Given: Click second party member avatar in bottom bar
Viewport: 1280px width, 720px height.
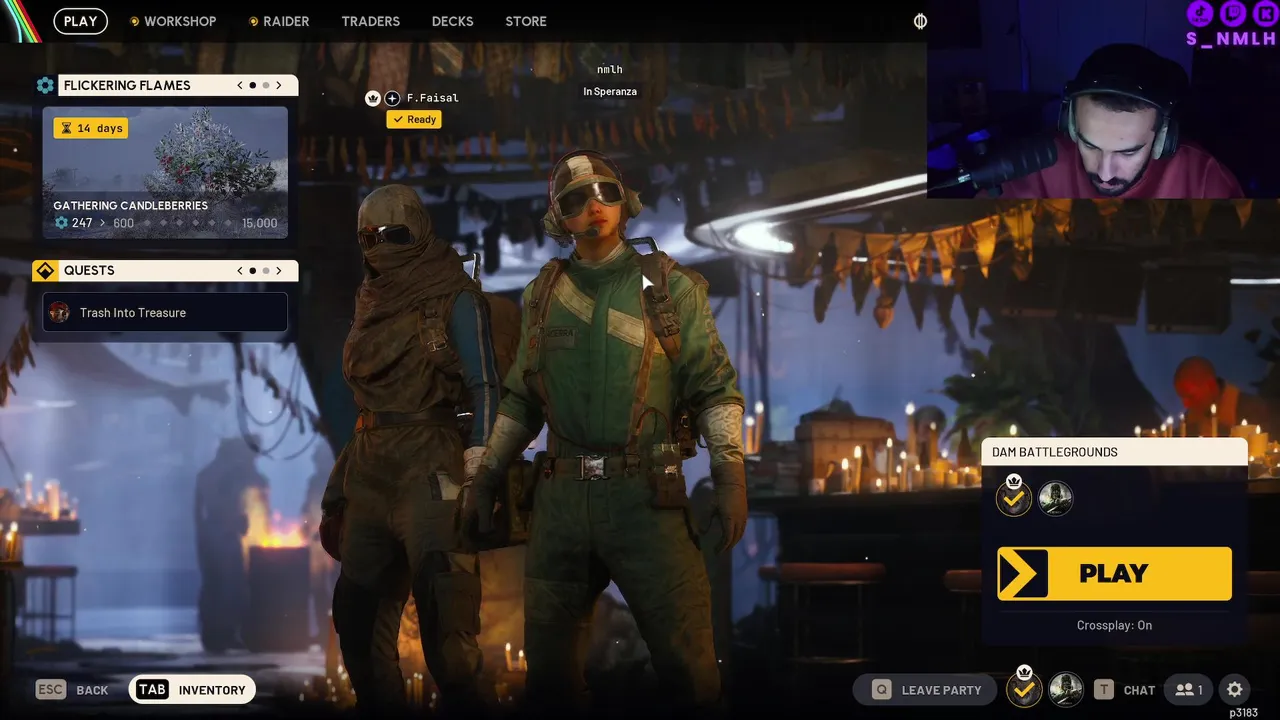Looking at the screenshot, I should pos(1066,689).
